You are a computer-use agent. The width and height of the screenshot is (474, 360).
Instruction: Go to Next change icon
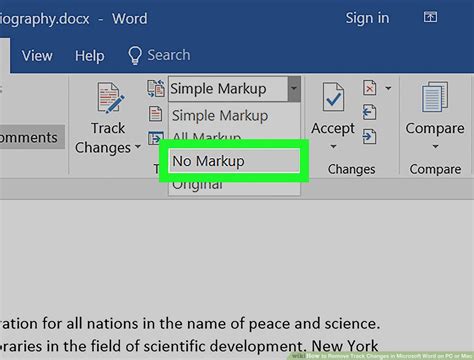[x=369, y=136]
